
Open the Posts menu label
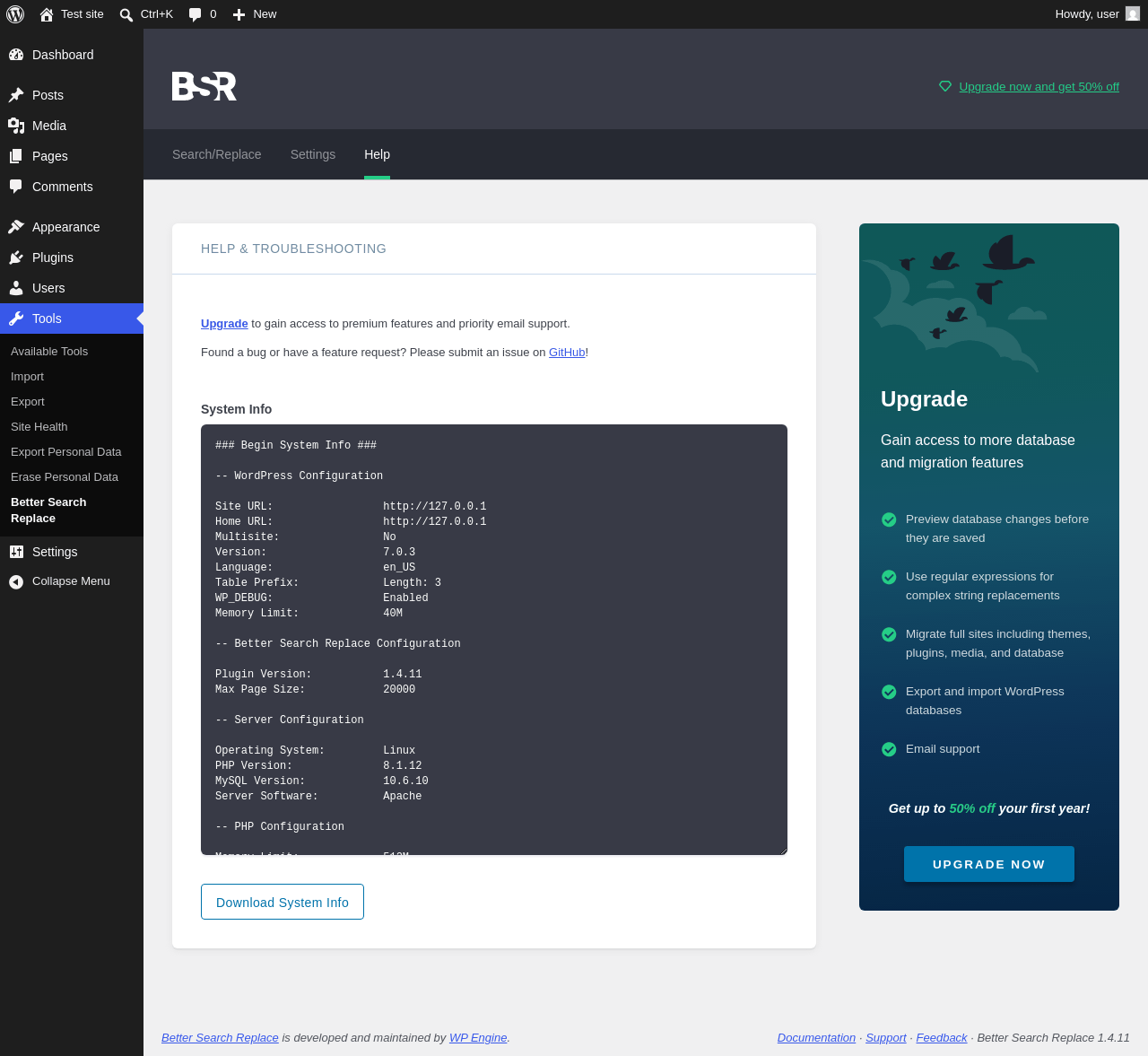(48, 95)
